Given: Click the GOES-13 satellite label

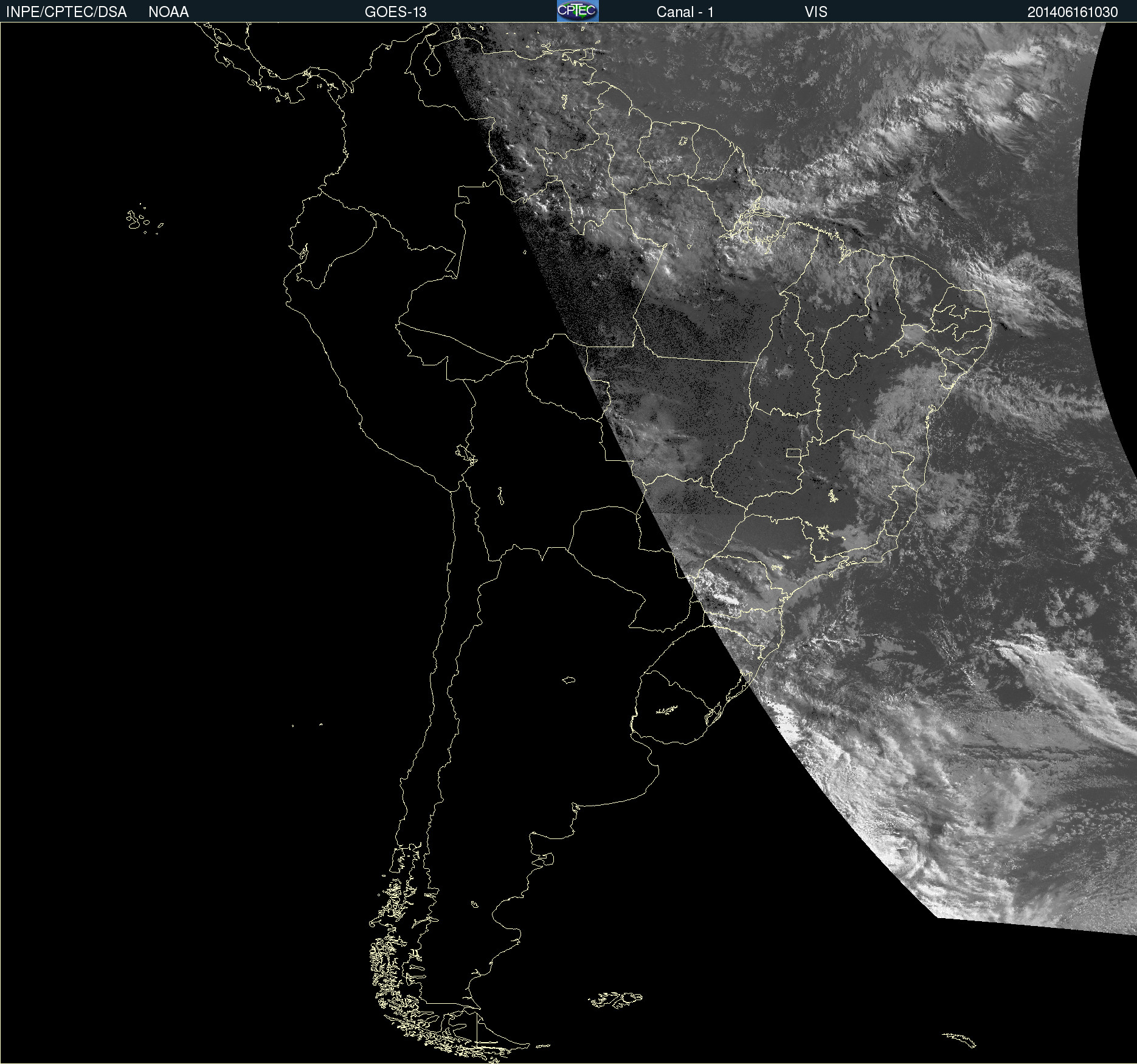Looking at the screenshot, I should (x=395, y=12).
